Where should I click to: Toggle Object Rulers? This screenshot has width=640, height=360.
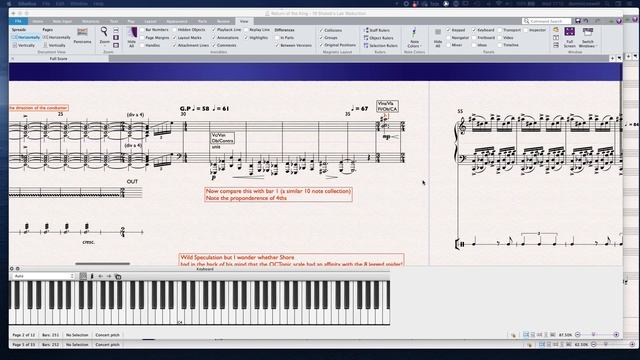(x=378, y=38)
